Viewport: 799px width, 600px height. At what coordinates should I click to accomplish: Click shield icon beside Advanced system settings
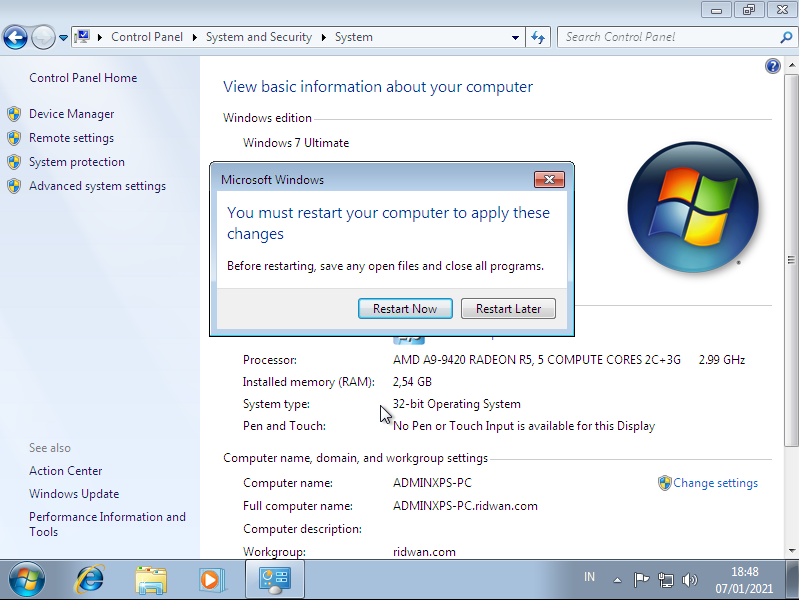click(14, 186)
